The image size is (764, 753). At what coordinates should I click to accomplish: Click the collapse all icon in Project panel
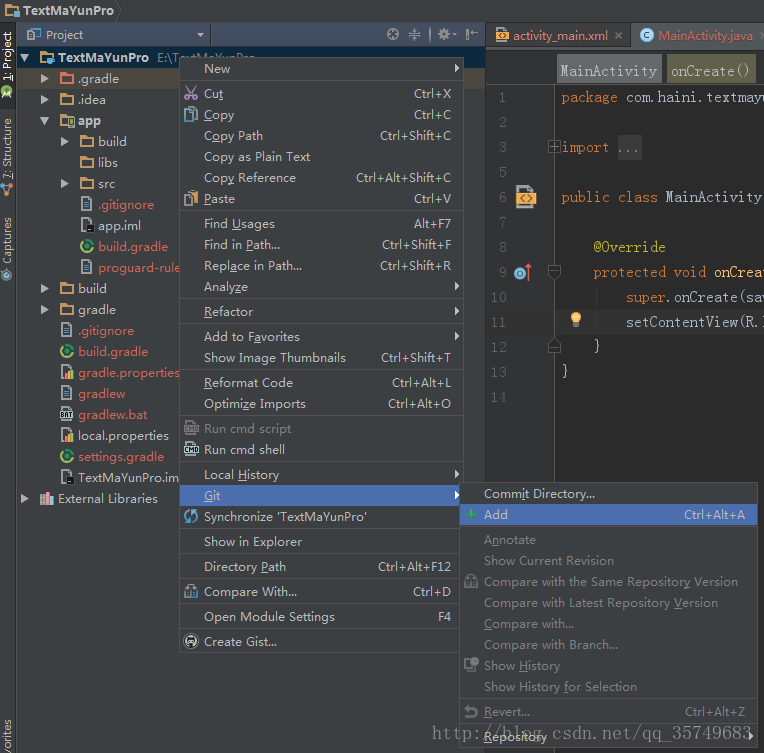click(x=414, y=34)
